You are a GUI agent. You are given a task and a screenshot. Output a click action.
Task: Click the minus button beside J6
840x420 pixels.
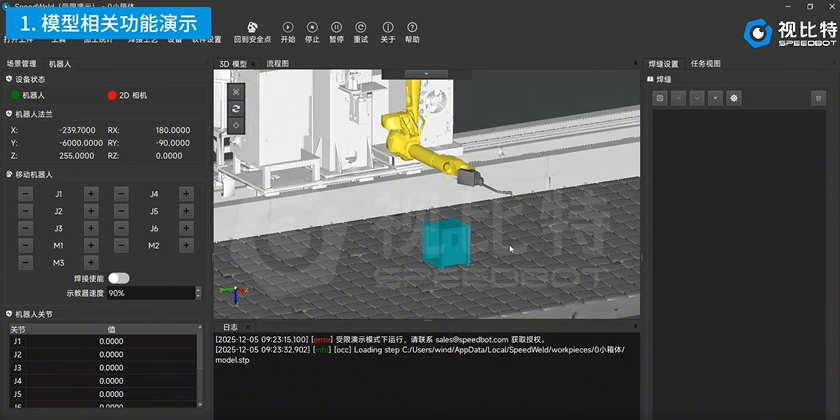click(121, 228)
